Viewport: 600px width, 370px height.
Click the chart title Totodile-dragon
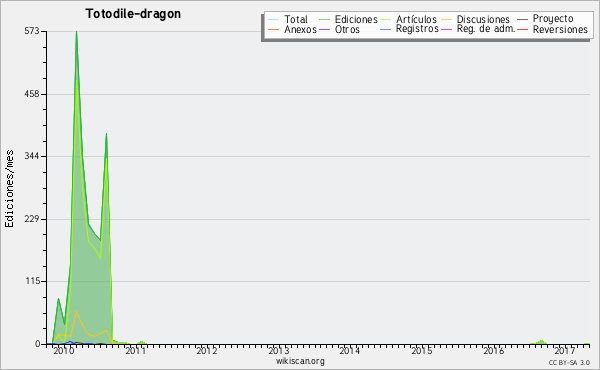tap(133, 14)
